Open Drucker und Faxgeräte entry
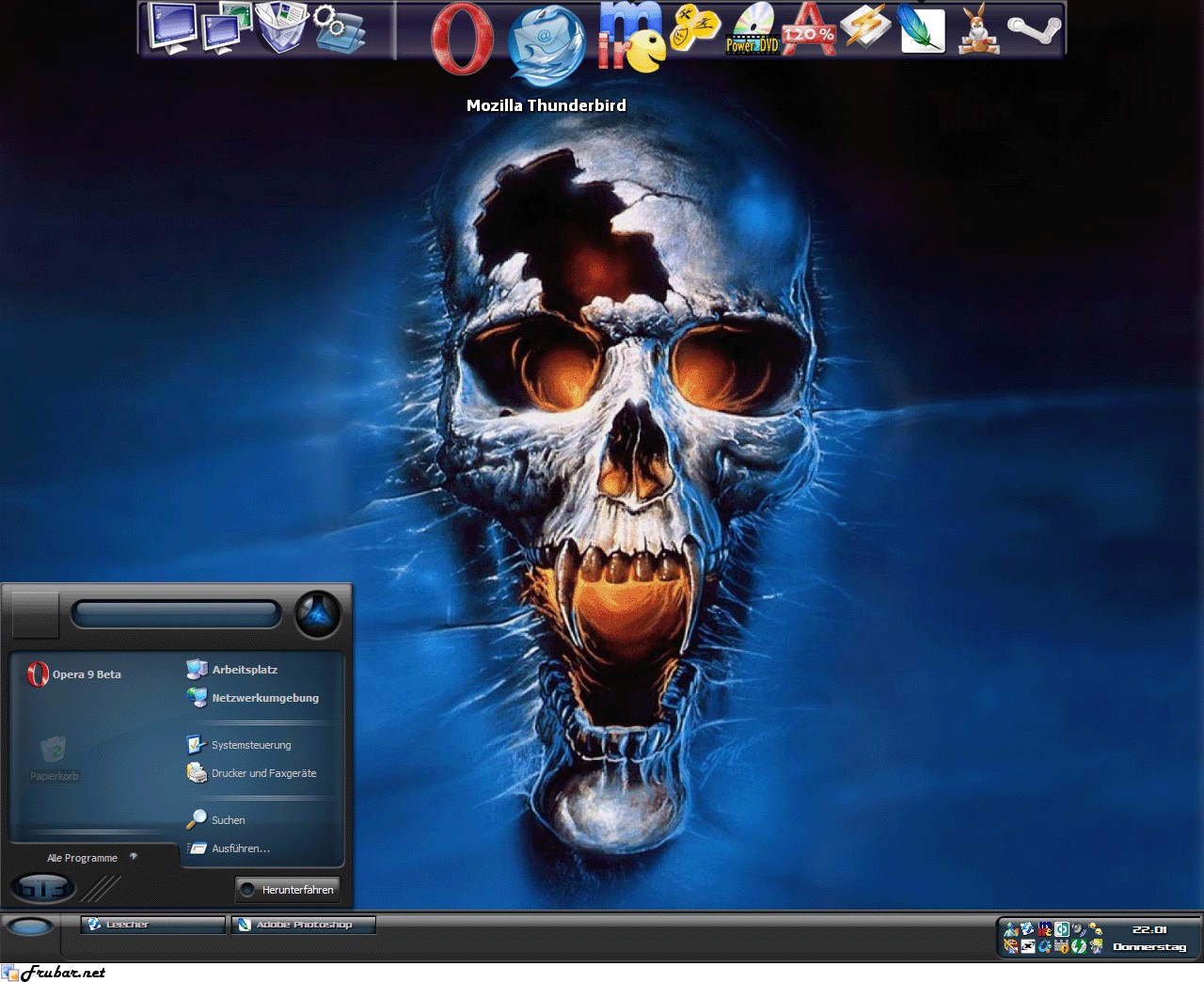The height and width of the screenshot is (982, 1204). 251,773
